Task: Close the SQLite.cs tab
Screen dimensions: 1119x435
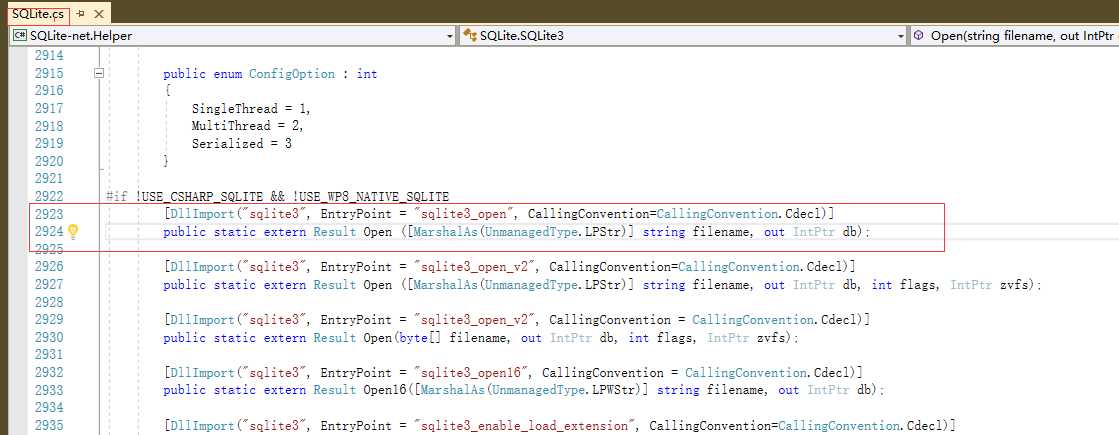Action: coord(98,14)
